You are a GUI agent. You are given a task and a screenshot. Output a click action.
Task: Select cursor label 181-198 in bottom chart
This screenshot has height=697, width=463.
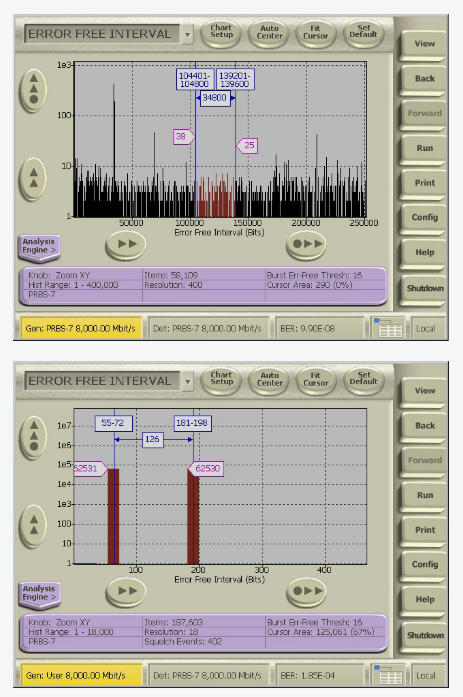point(192,423)
